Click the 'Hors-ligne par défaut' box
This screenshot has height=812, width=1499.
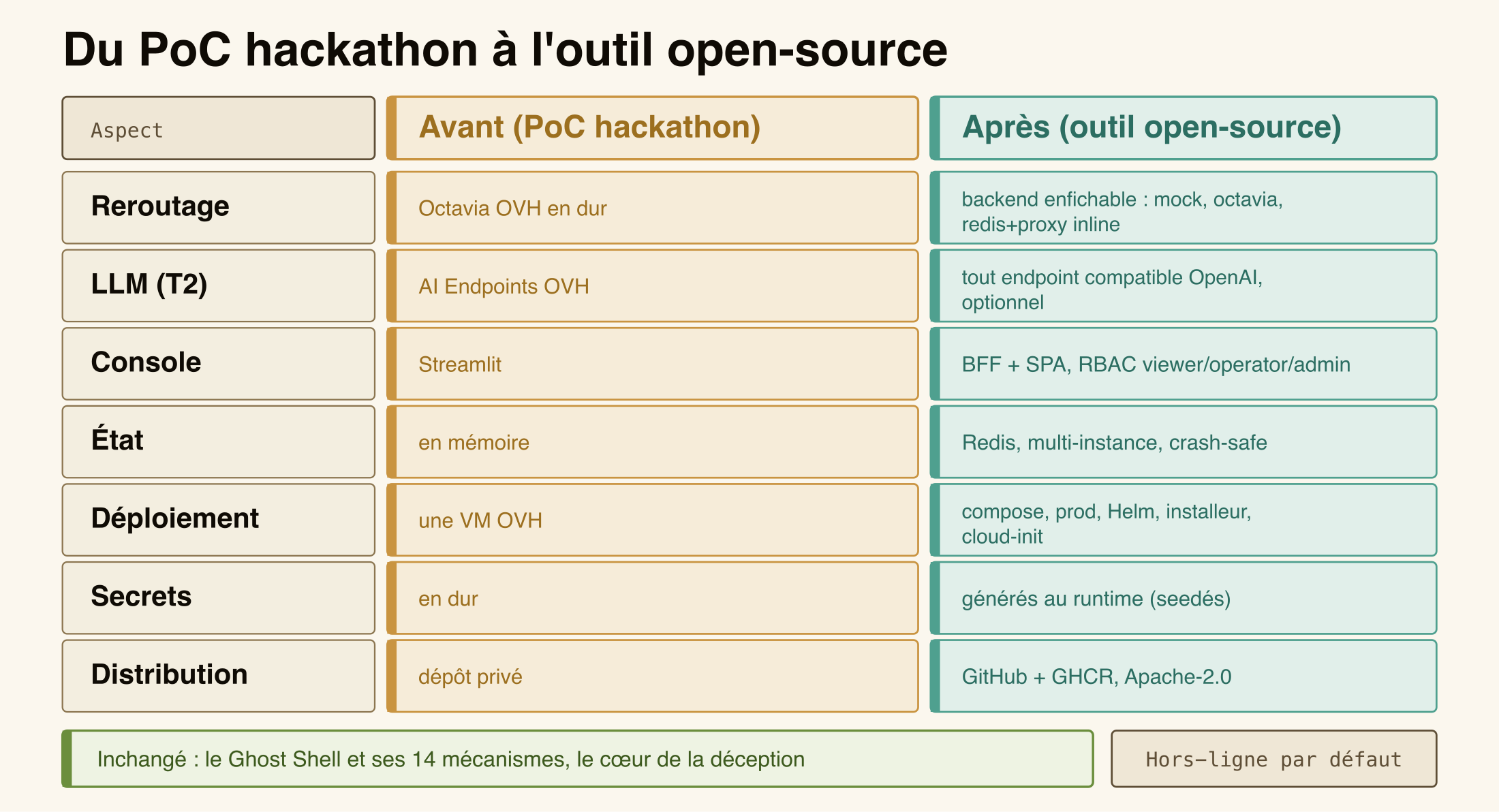pos(1273,759)
